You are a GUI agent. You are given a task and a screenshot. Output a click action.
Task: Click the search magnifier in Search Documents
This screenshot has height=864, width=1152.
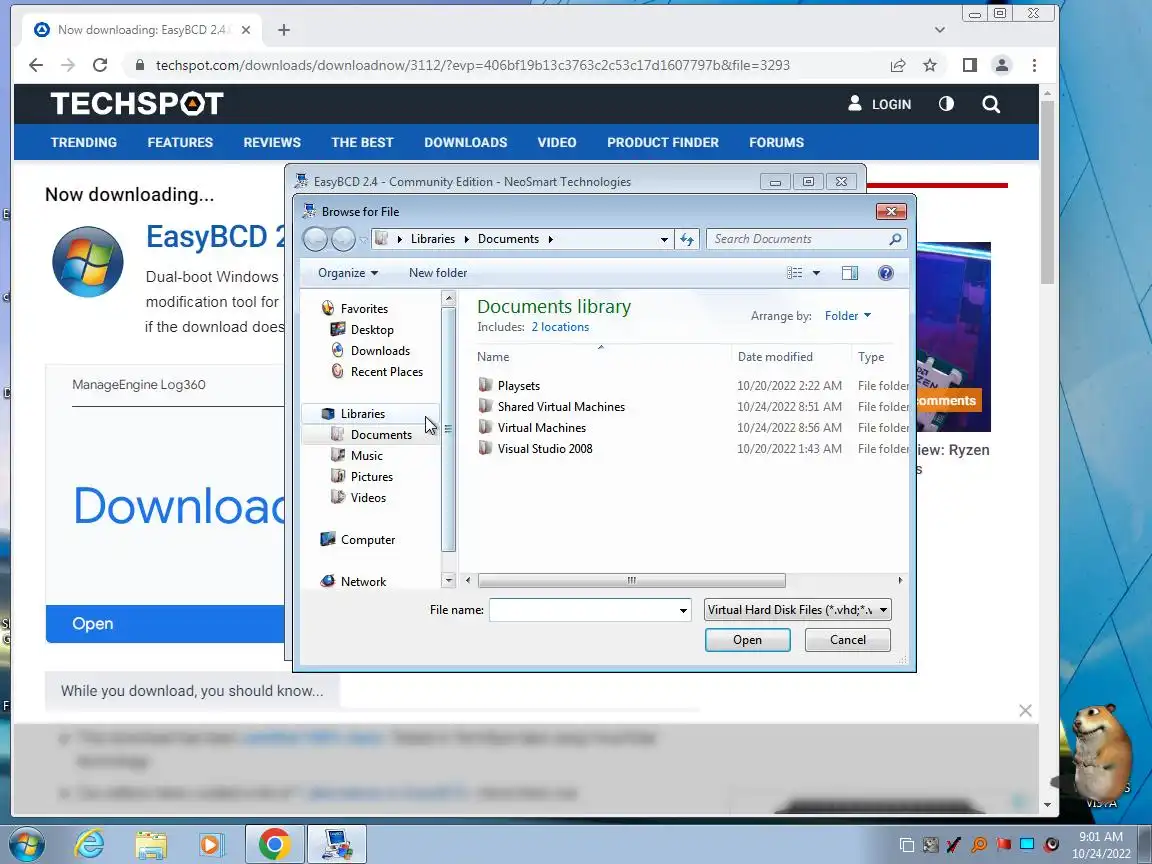(x=895, y=239)
